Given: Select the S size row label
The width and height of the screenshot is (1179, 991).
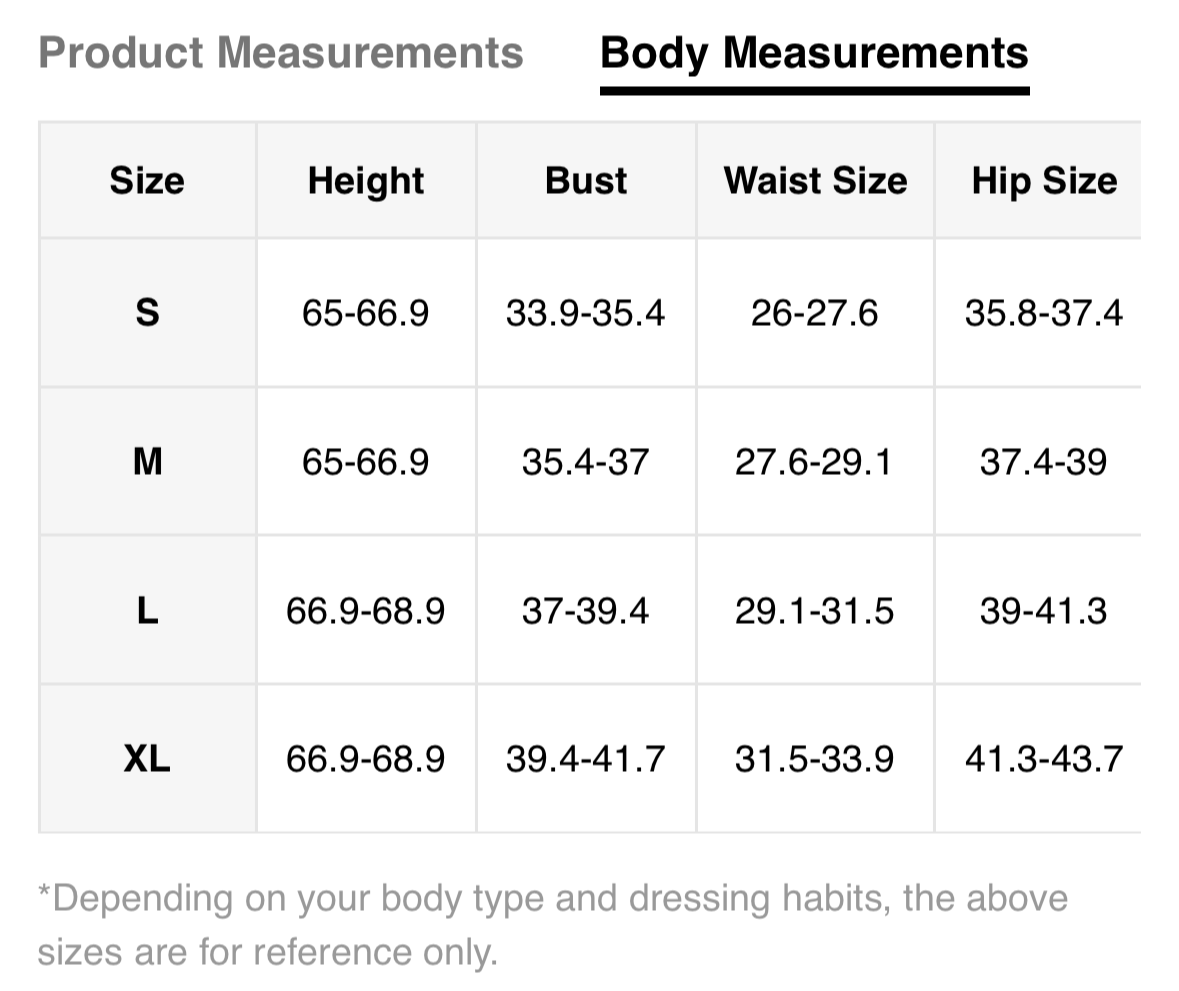Looking at the screenshot, I should click(147, 313).
